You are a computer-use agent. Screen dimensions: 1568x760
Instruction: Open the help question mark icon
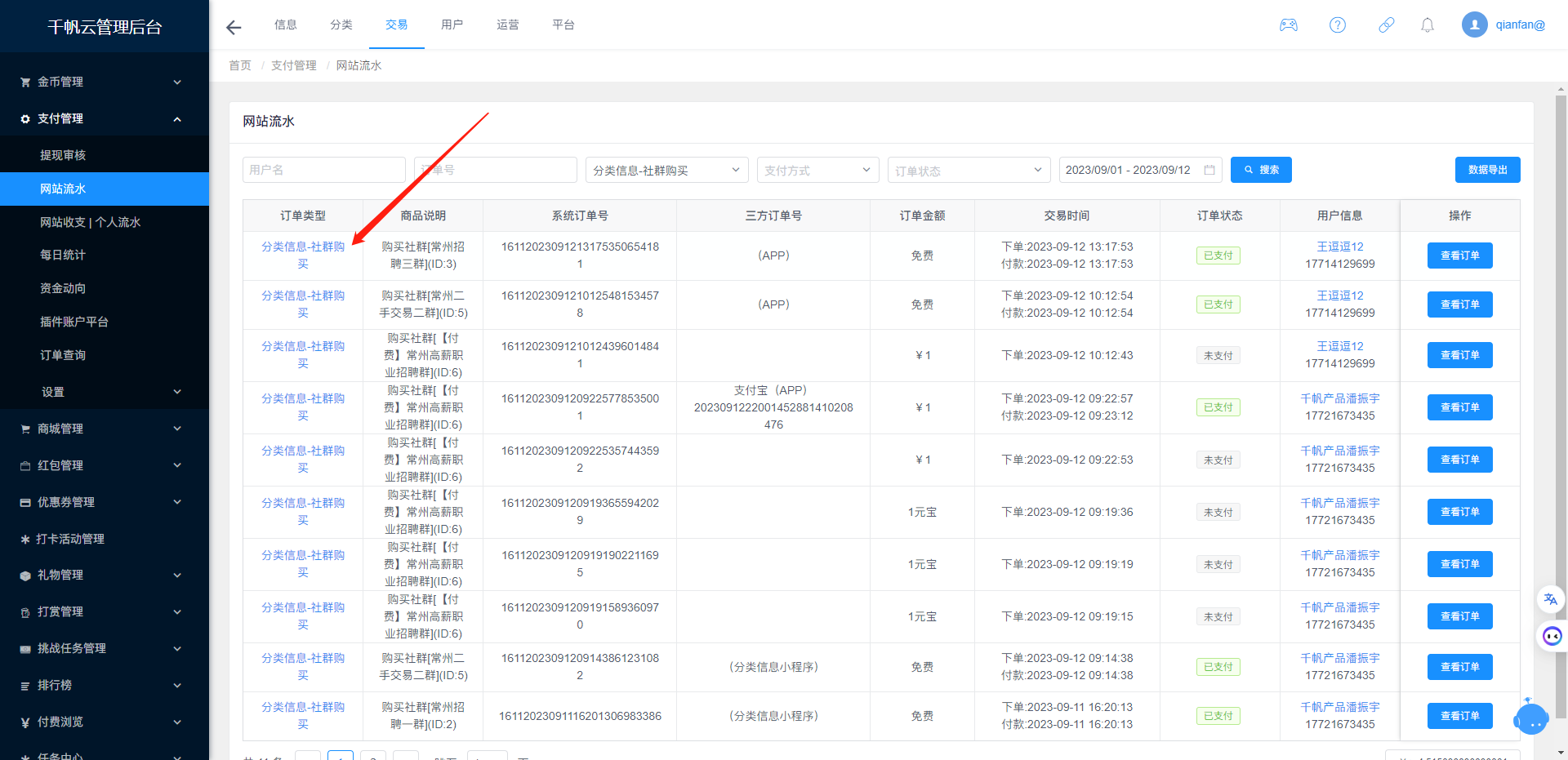(x=1338, y=25)
